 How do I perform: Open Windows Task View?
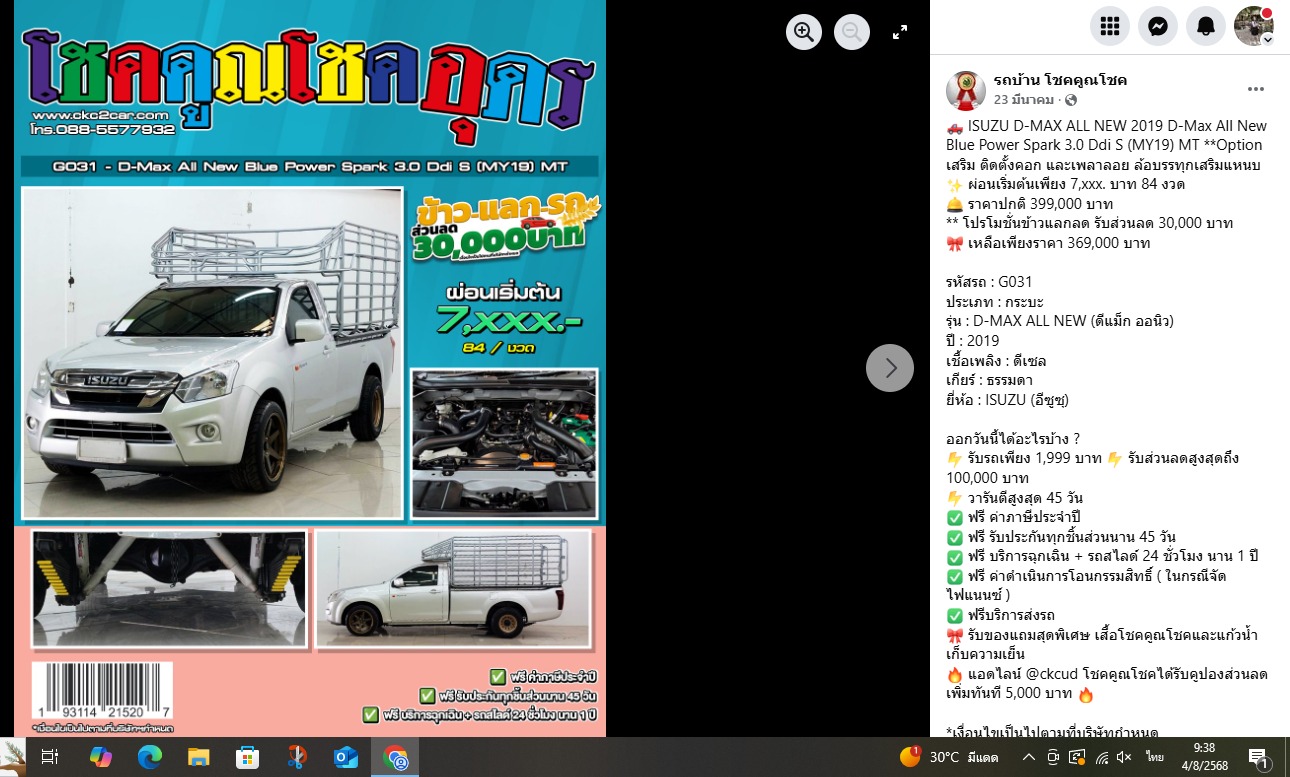(x=50, y=757)
